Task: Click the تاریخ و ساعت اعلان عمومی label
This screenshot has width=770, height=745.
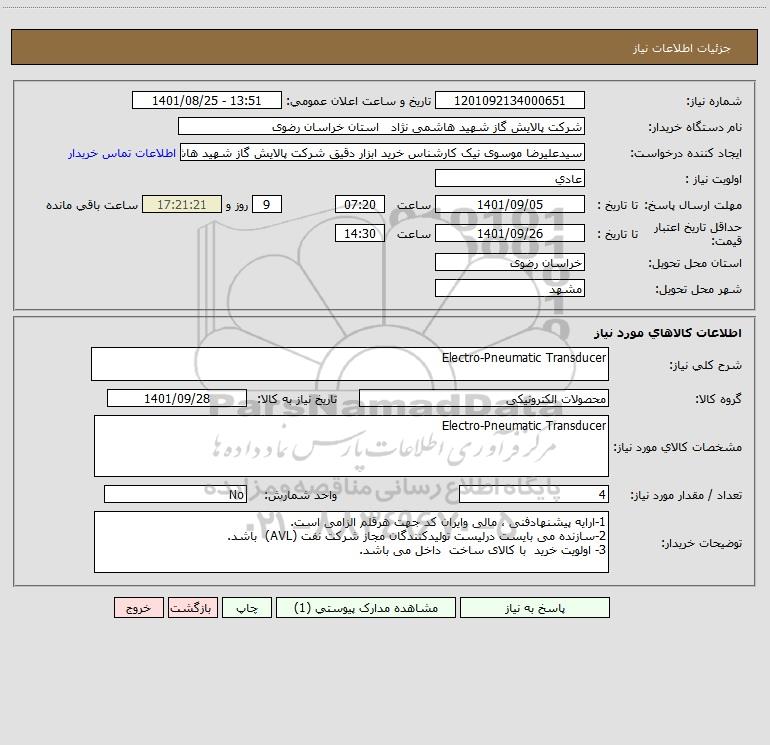Action: [359, 101]
